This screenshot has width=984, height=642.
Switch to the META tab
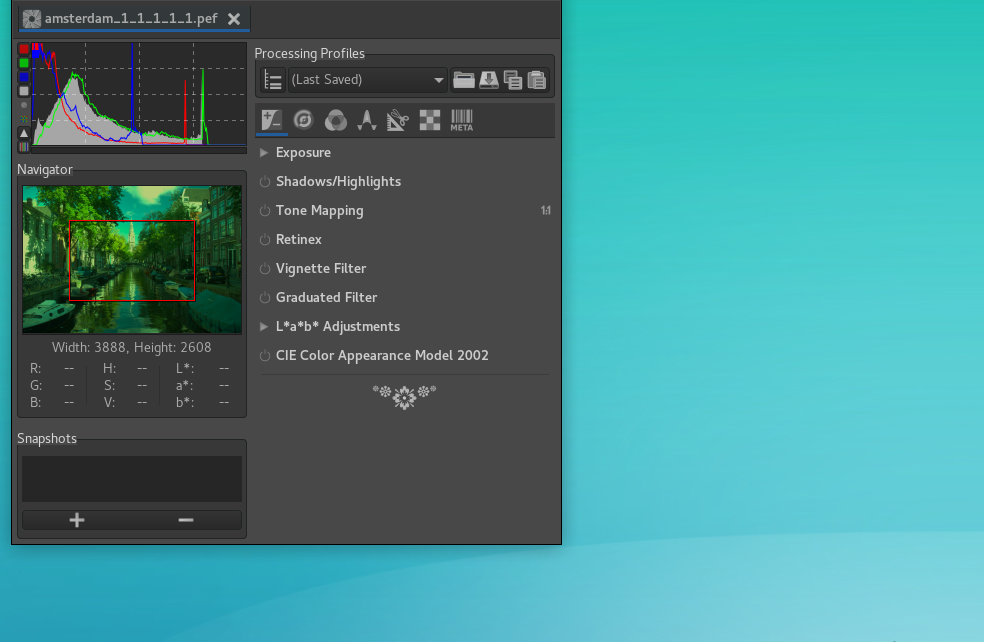(x=462, y=120)
